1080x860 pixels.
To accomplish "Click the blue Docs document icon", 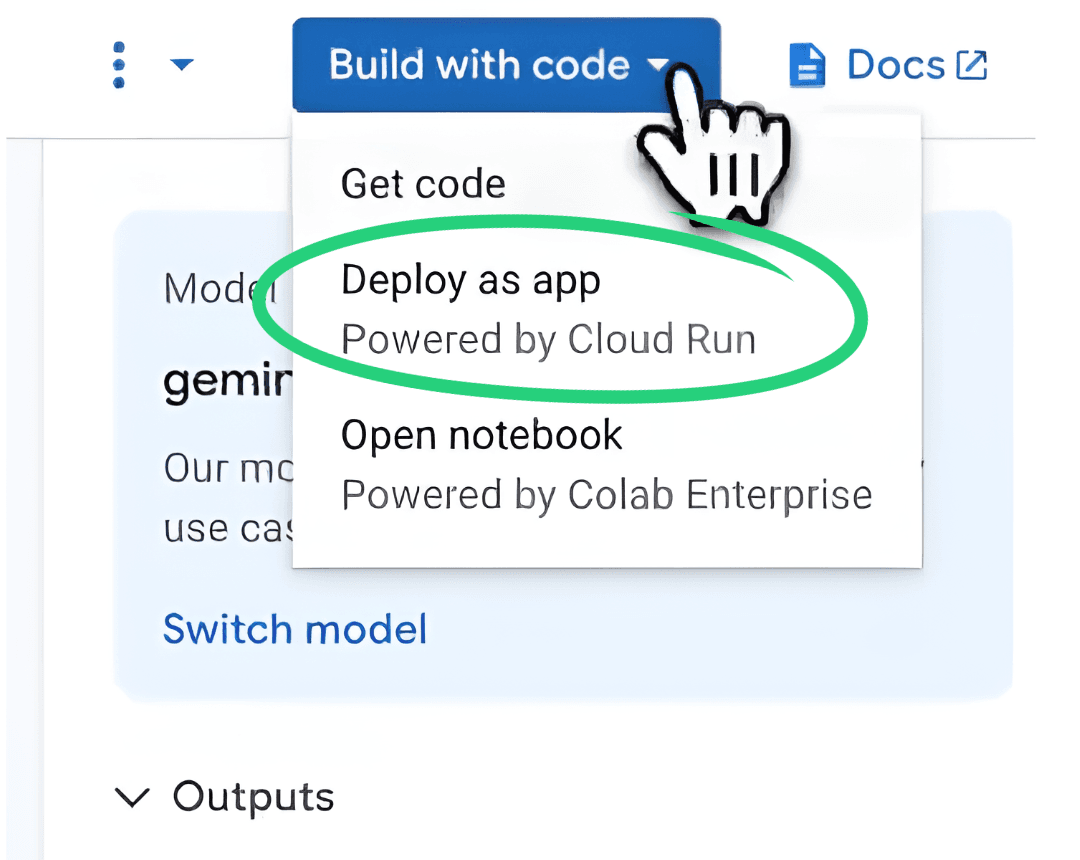I will click(x=807, y=65).
